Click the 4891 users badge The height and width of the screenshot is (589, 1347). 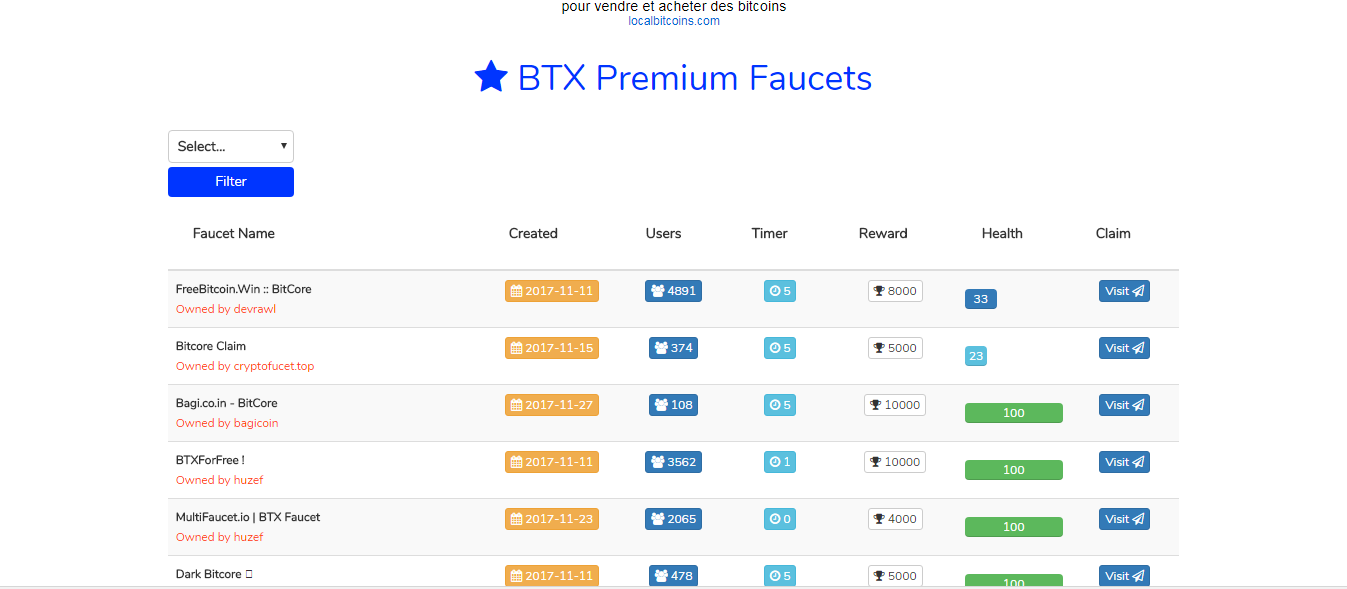(x=673, y=291)
